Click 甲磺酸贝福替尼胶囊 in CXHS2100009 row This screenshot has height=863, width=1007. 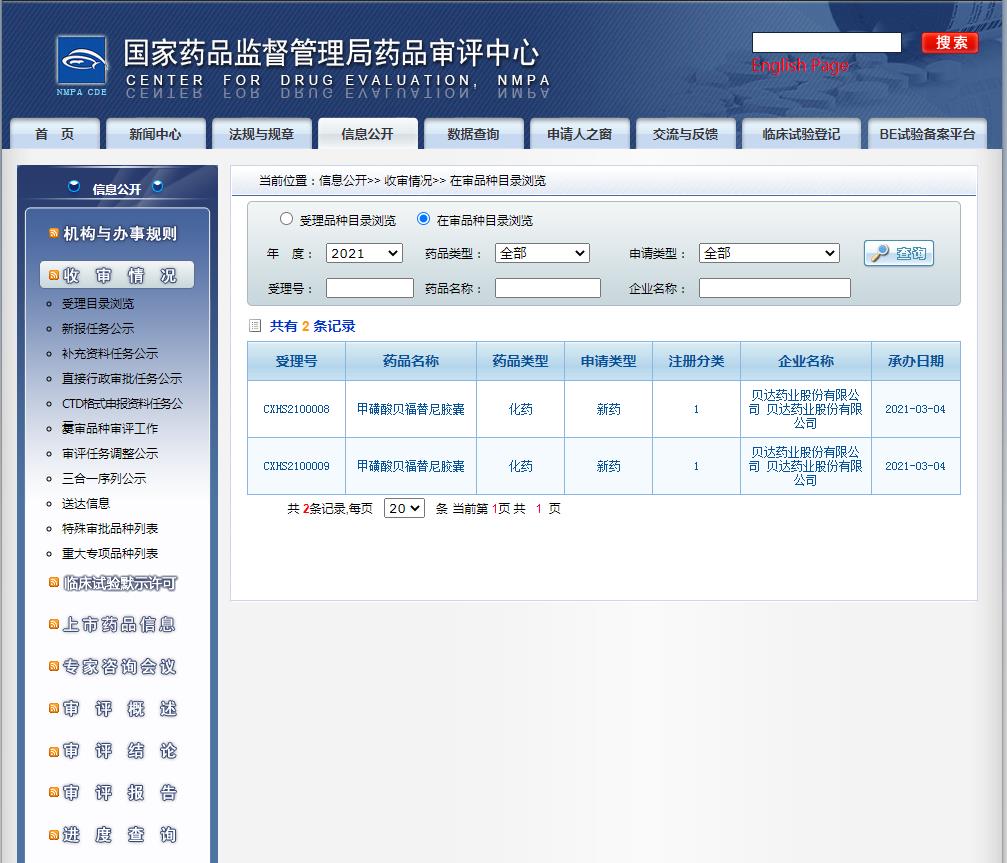pos(410,466)
